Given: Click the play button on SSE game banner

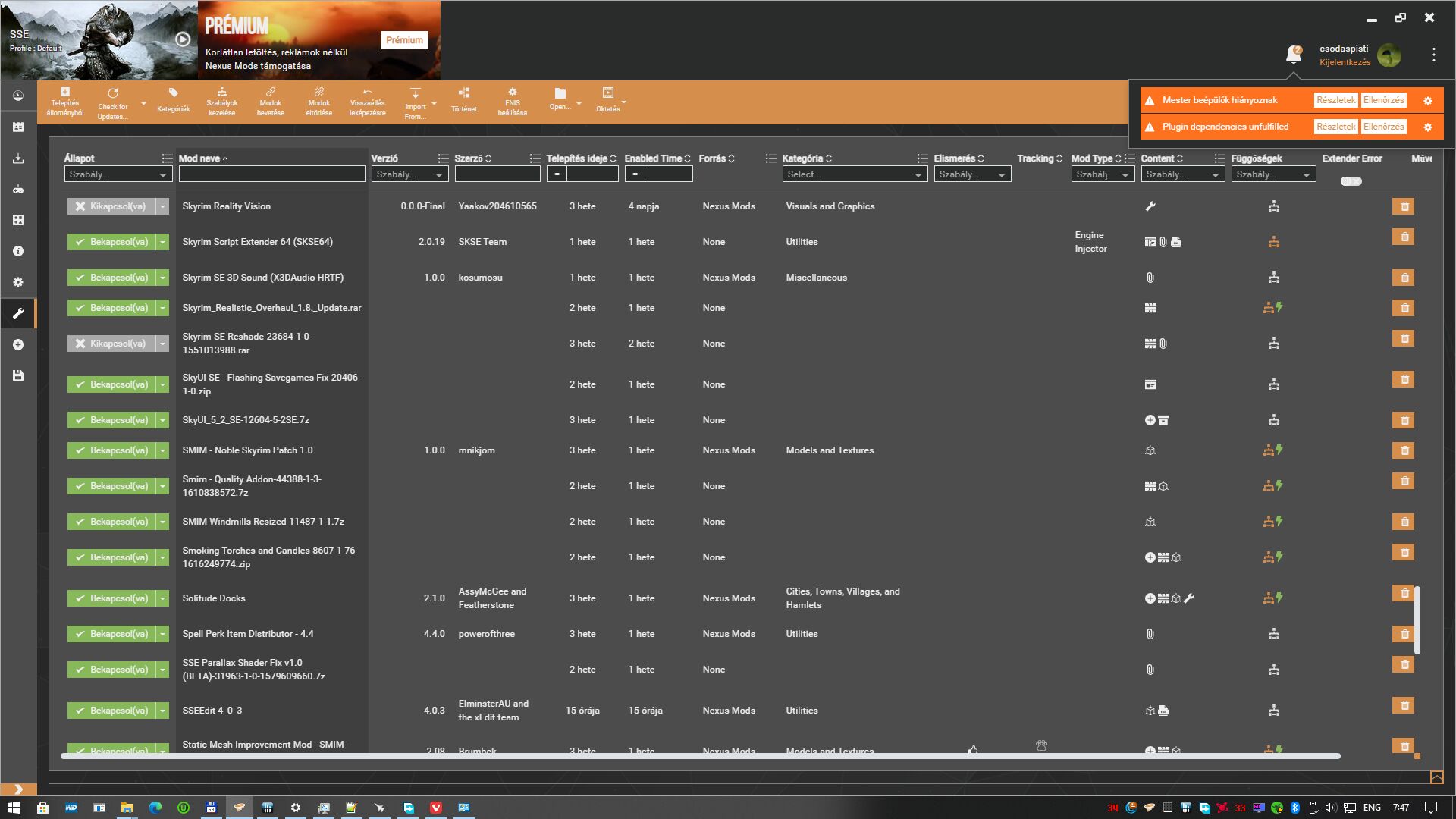Looking at the screenshot, I should coord(183,39).
